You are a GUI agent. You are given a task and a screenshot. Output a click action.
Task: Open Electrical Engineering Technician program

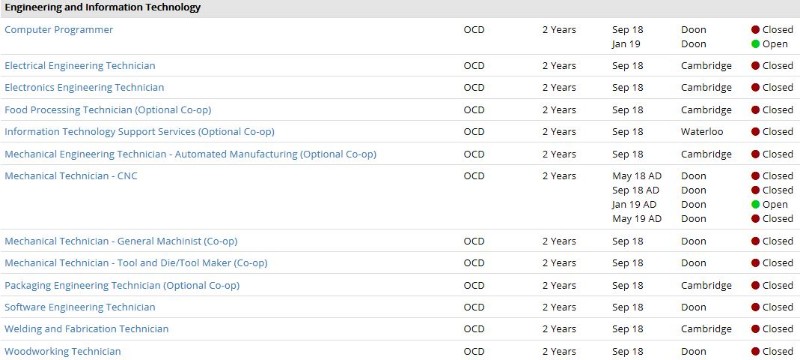click(x=80, y=66)
